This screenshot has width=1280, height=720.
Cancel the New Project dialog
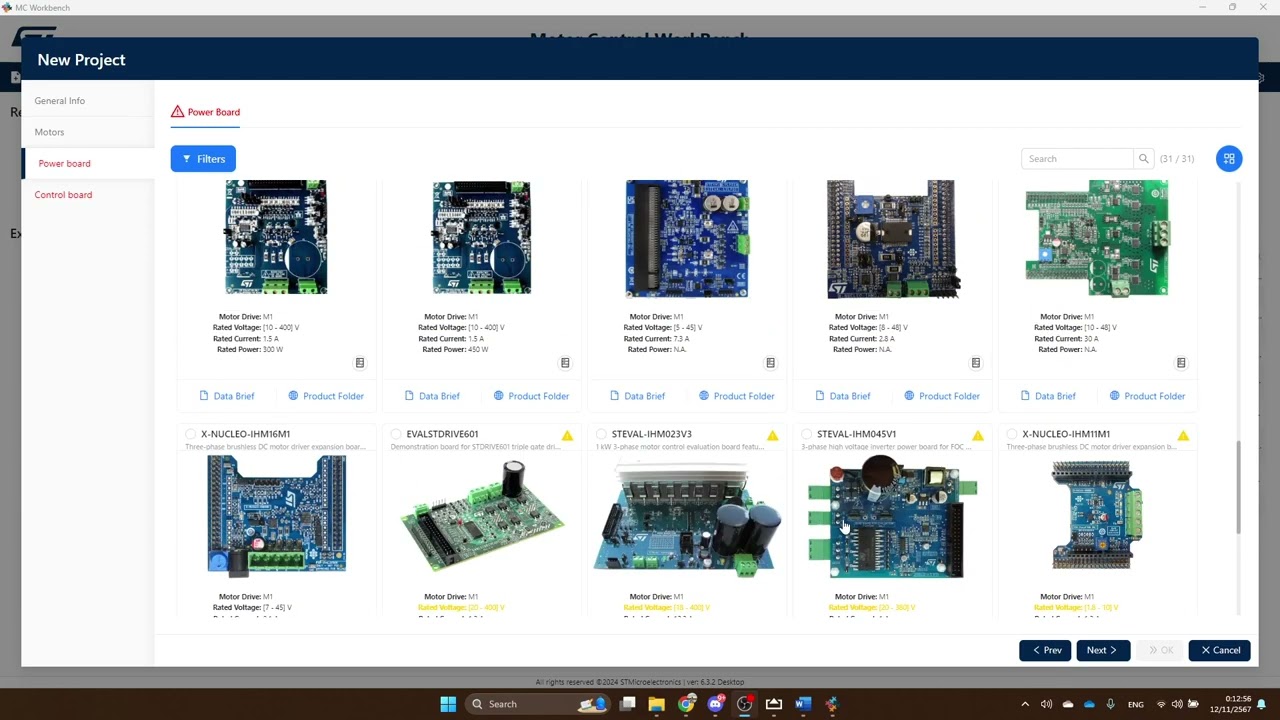pyautogui.click(x=1220, y=650)
